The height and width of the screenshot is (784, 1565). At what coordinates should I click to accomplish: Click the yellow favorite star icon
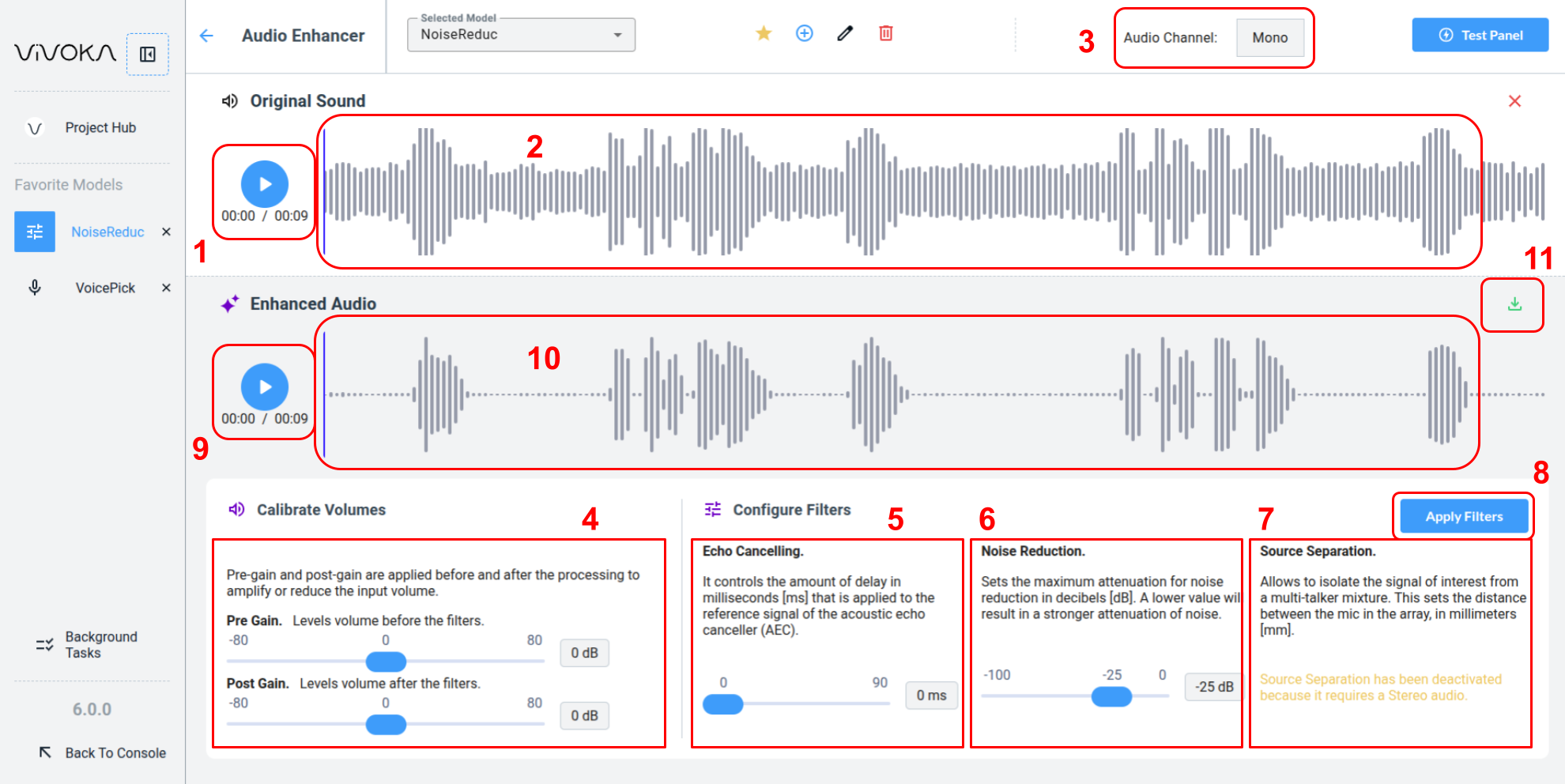[x=764, y=33]
